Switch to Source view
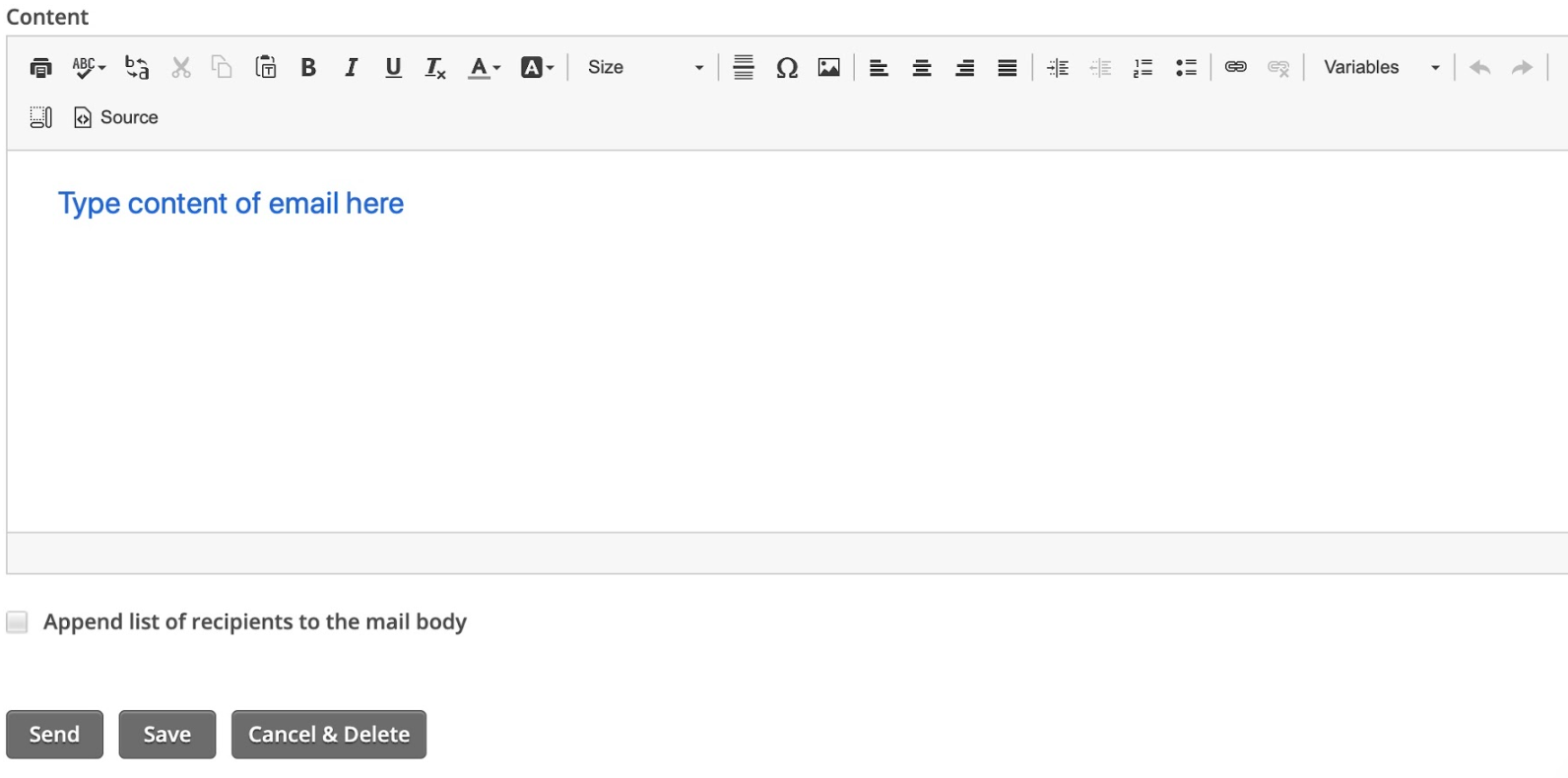This screenshot has width=1568, height=778. [116, 117]
